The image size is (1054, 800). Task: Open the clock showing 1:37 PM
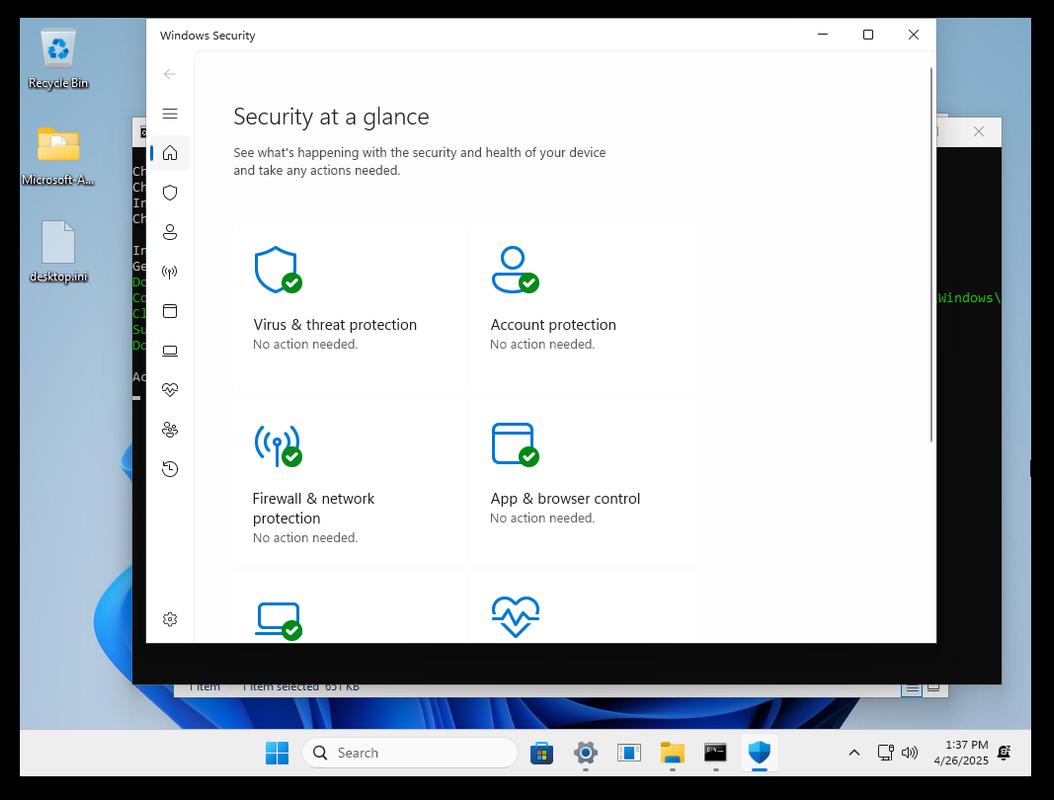pyautogui.click(x=961, y=753)
